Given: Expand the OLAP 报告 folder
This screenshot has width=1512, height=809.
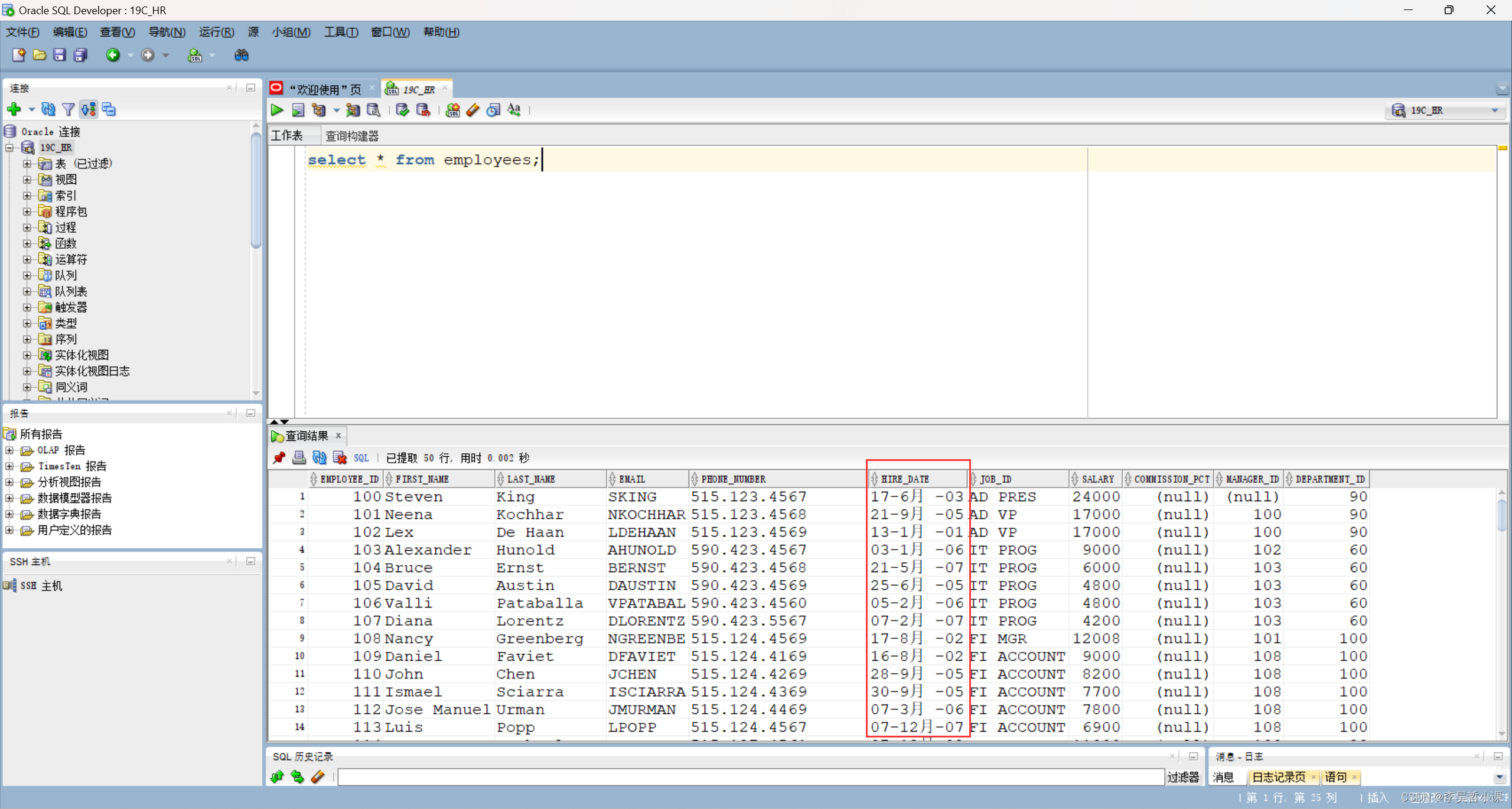Looking at the screenshot, I should coord(9,450).
